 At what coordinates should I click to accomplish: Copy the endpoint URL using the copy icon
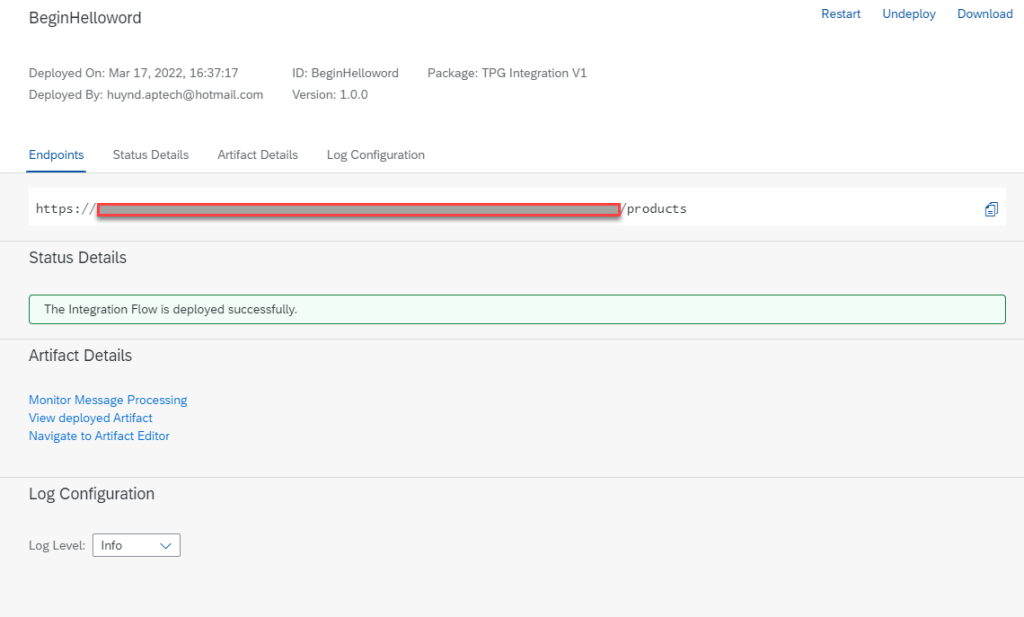(x=991, y=209)
